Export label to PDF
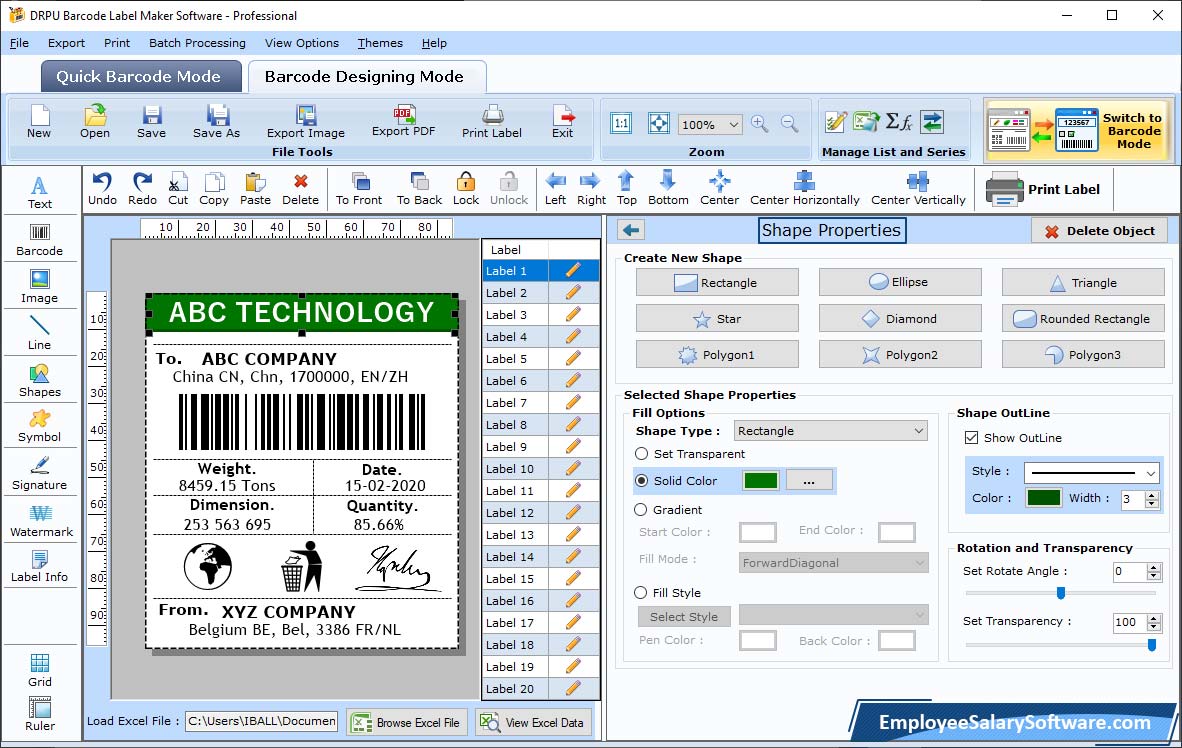 click(403, 121)
